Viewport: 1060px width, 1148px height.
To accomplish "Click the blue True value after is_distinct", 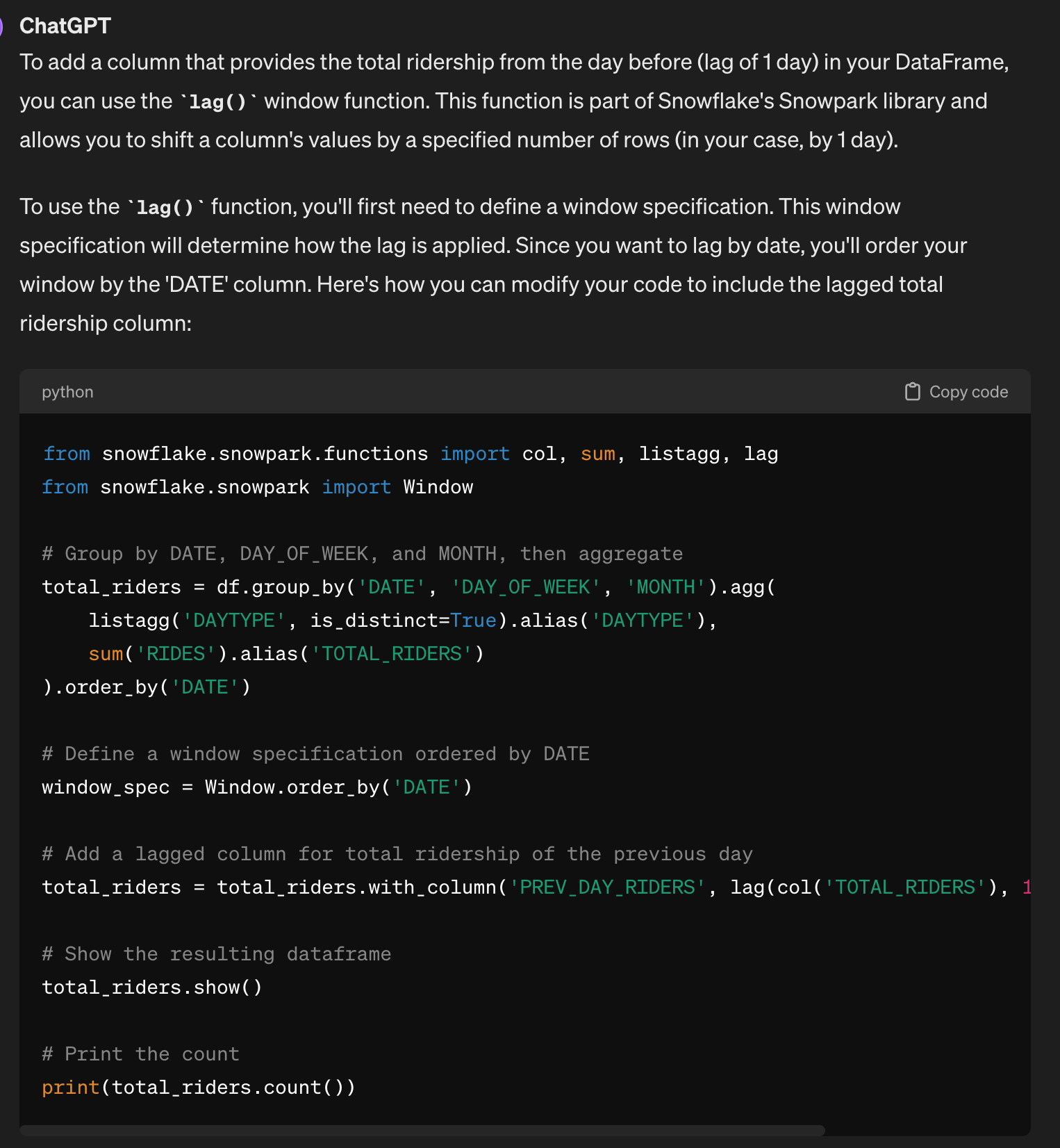I will click(x=474, y=621).
